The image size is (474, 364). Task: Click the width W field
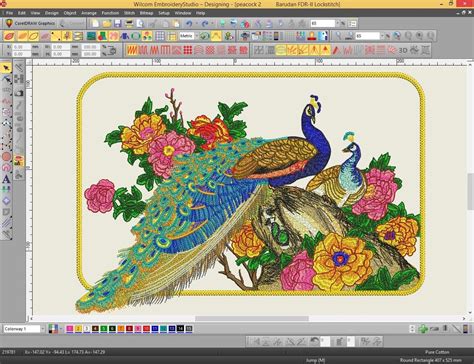(x=62, y=47)
